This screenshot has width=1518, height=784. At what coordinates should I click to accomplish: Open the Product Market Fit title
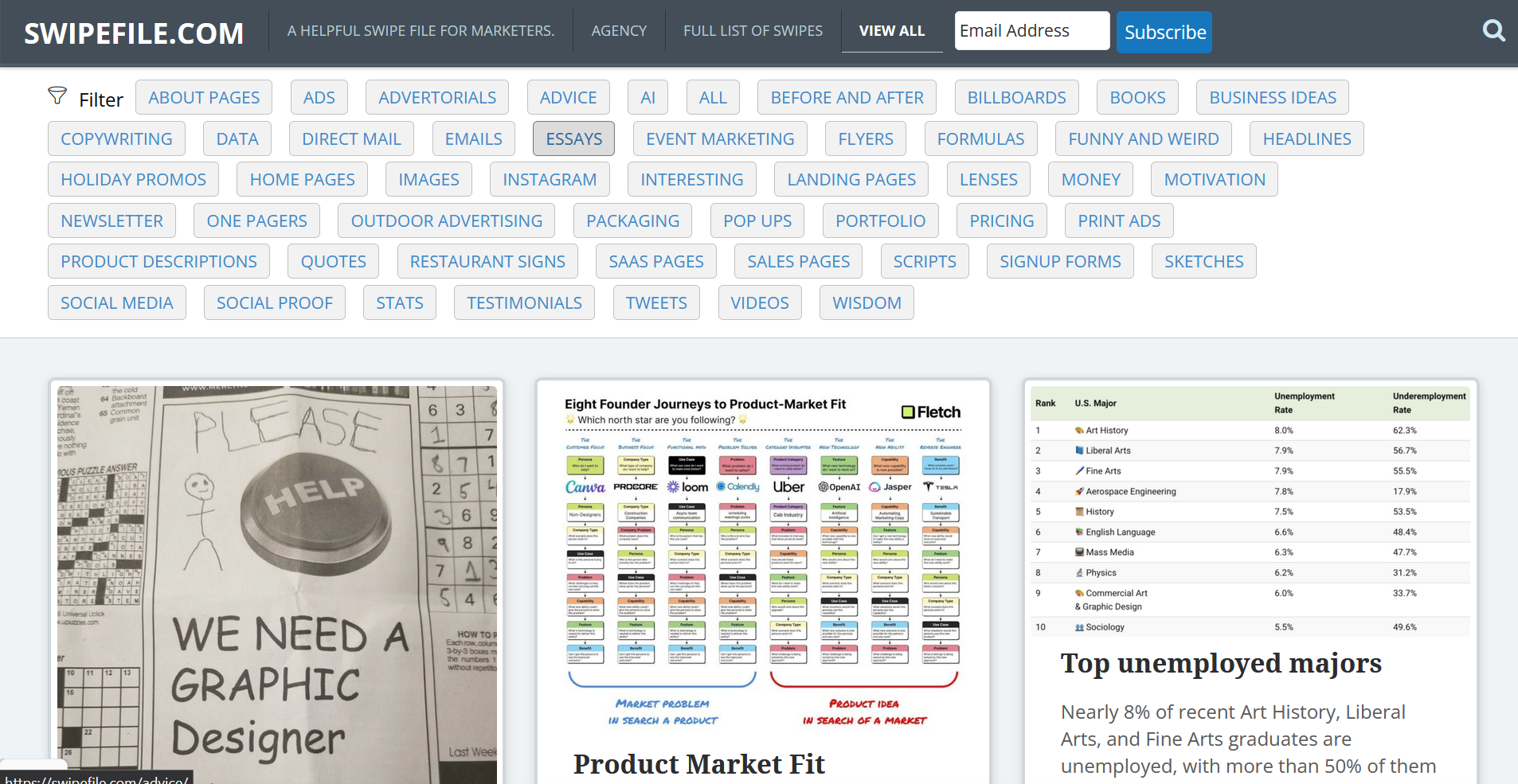coord(698,764)
